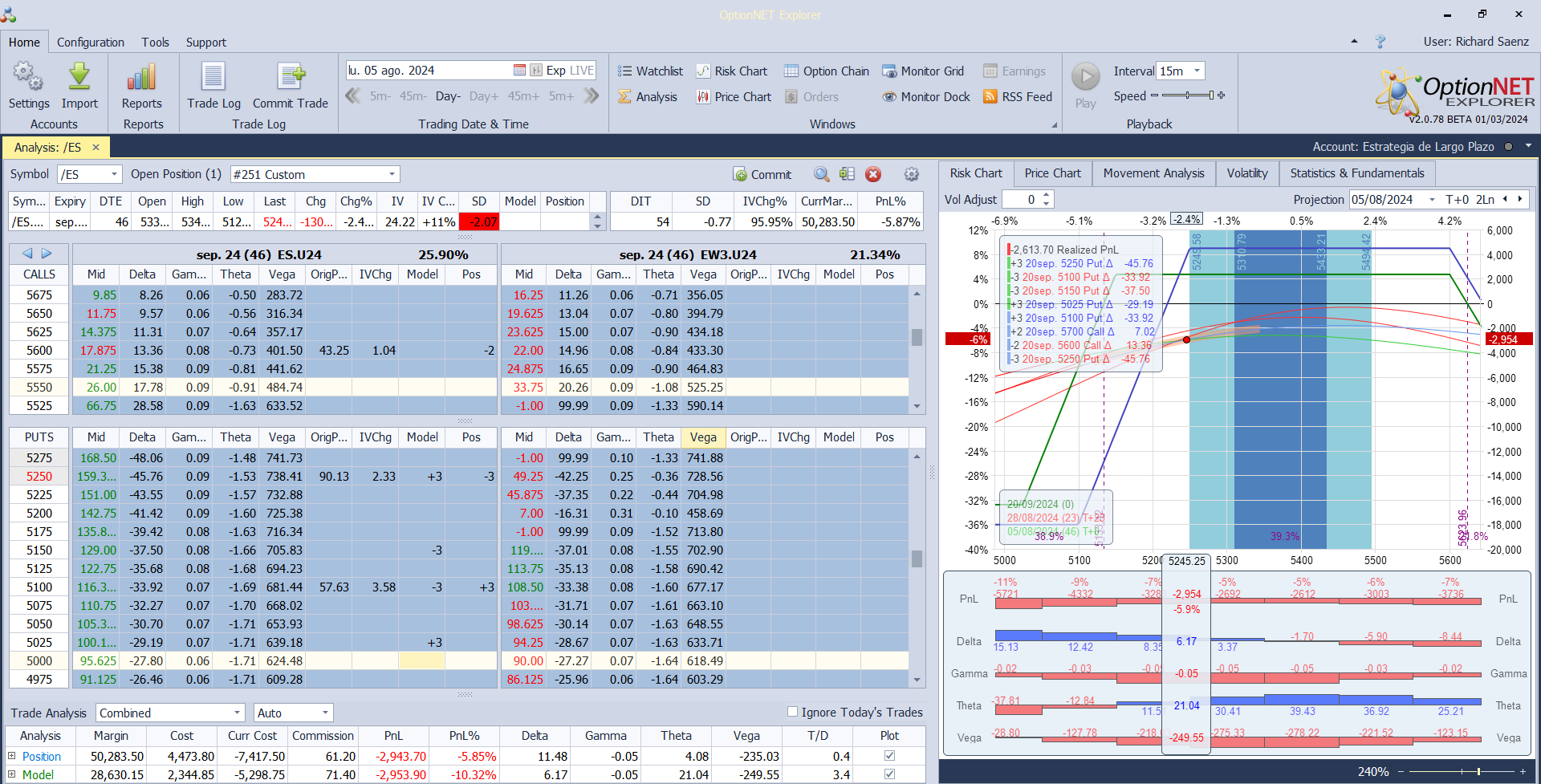Click the Play playback button

(1086, 77)
